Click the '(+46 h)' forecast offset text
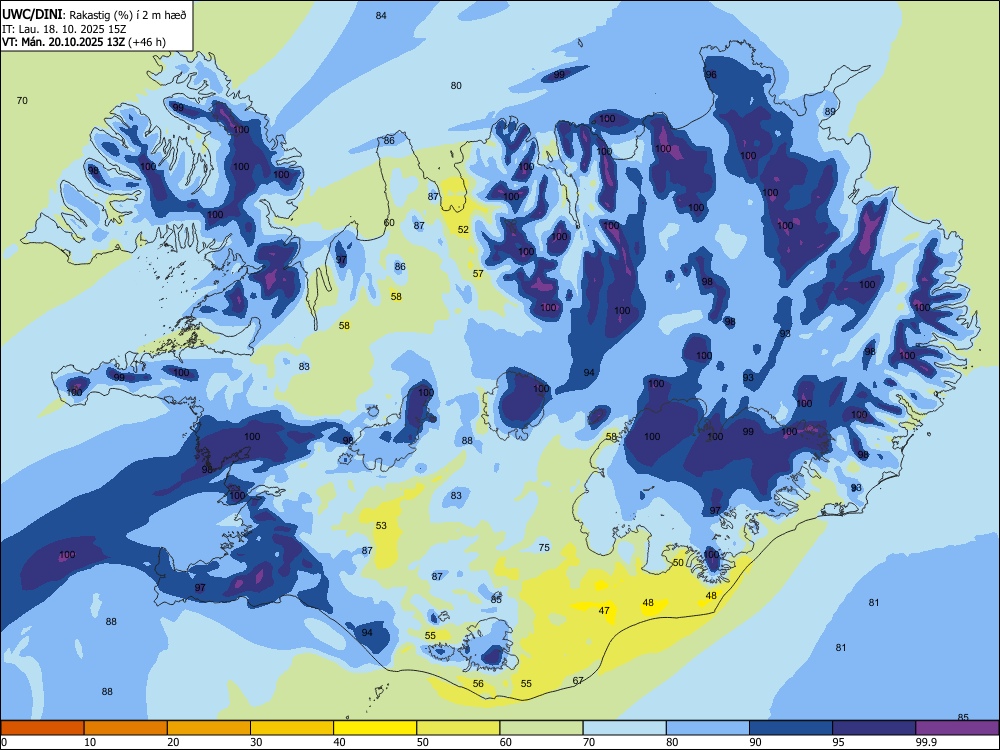This screenshot has width=1000, height=750. (147, 42)
